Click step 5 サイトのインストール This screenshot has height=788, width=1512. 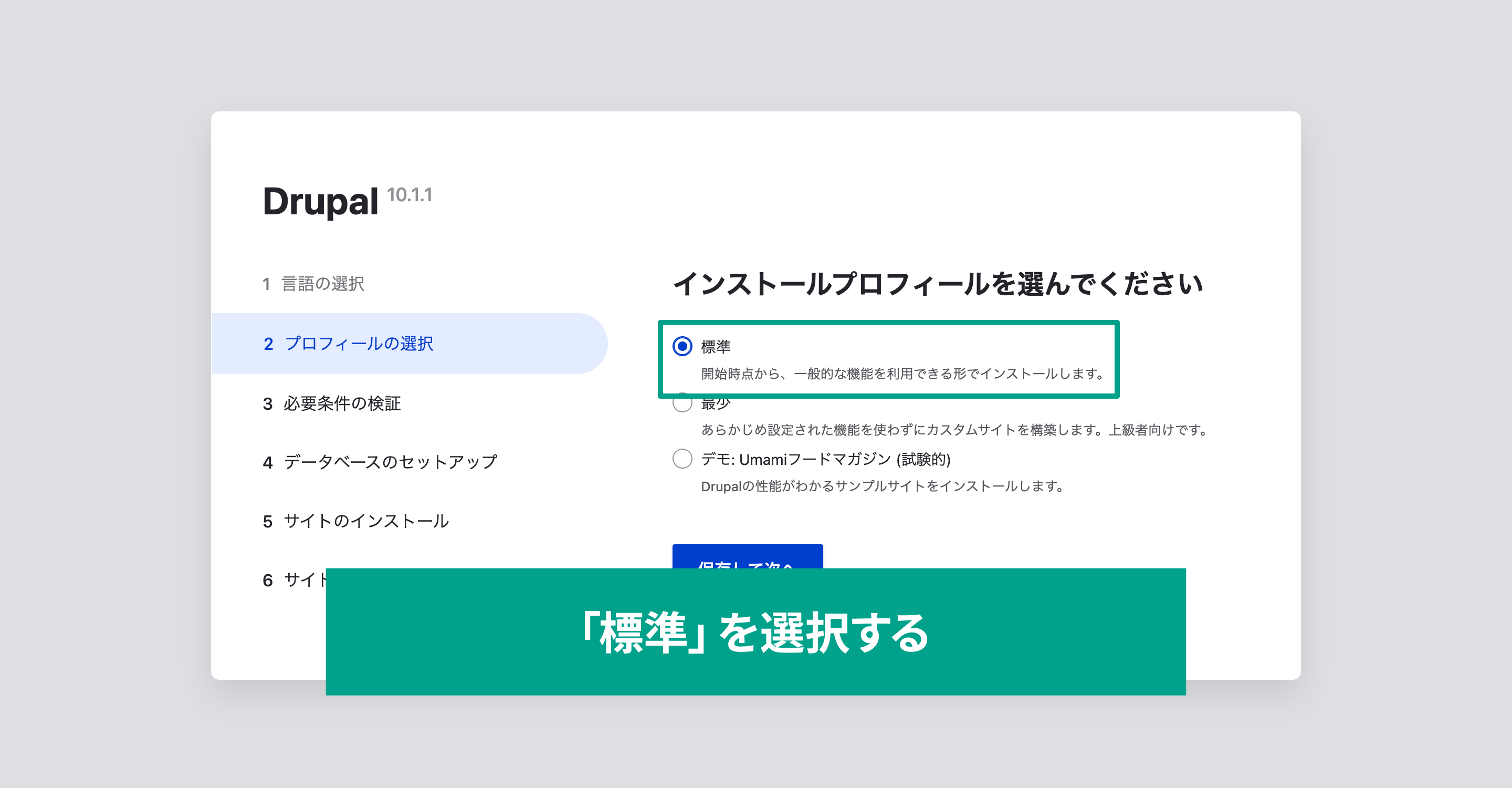coord(356,522)
